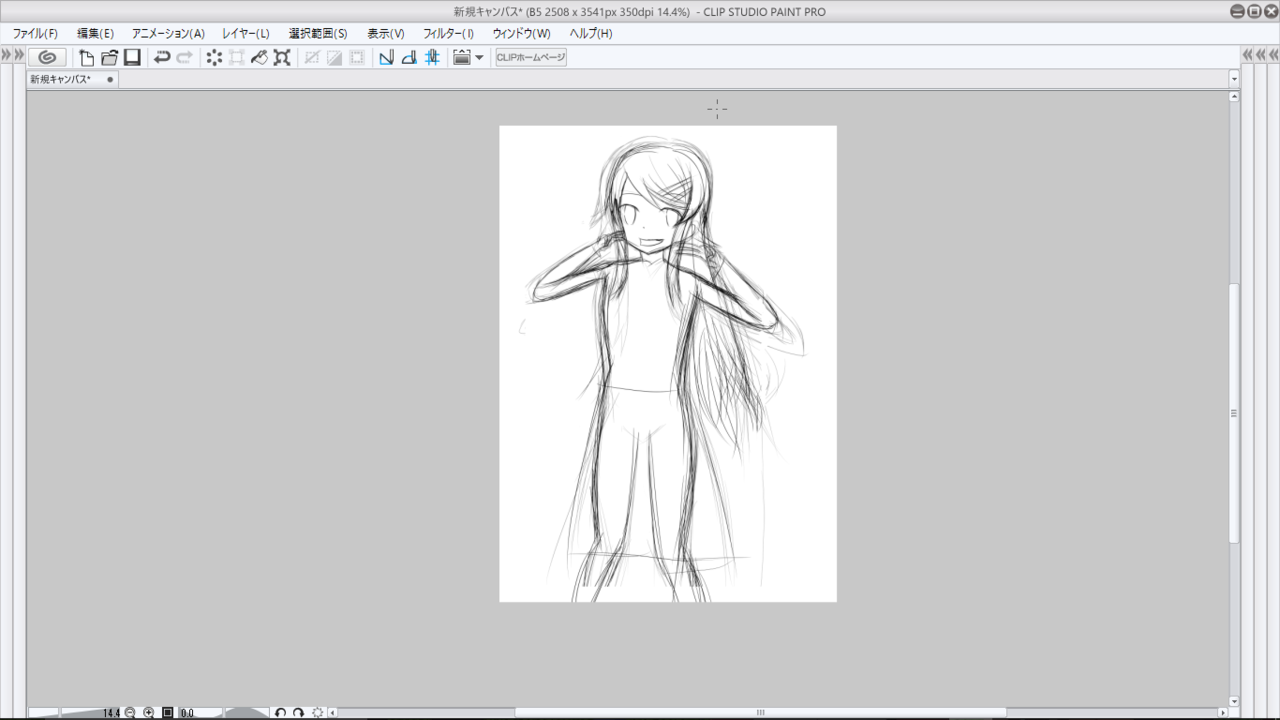The width and height of the screenshot is (1280, 720).
Task: Rotate canvas right icon
Action: coord(298,712)
